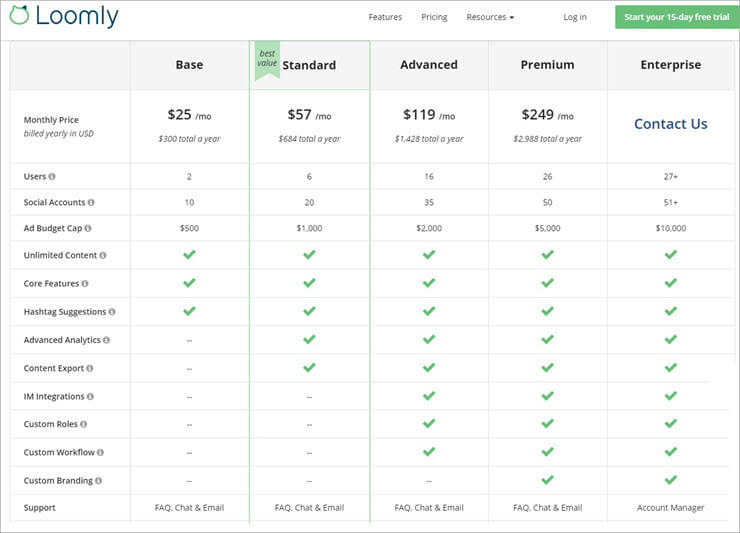The width and height of the screenshot is (740, 533).
Task: Click the Base plan Hashtag Suggestions checkmark
Action: tap(189, 311)
